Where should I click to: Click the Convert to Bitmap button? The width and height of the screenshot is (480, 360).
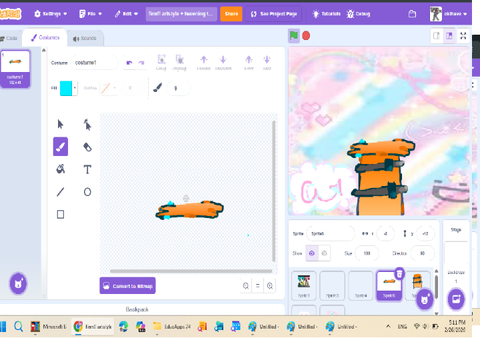coord(128,286)
